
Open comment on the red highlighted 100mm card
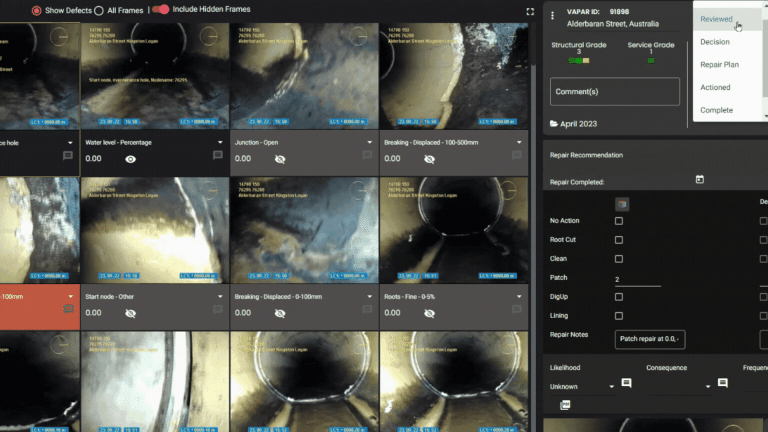coord(68,309)
